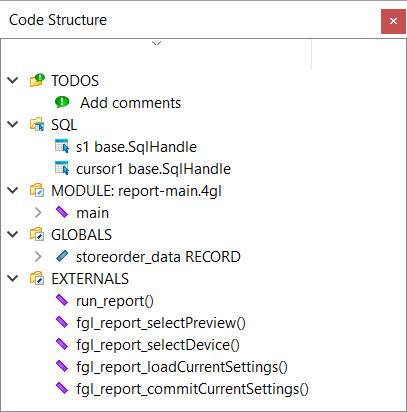Close the Code Structure panel
The width and height of the screenshot is (407, 412).
393,21
